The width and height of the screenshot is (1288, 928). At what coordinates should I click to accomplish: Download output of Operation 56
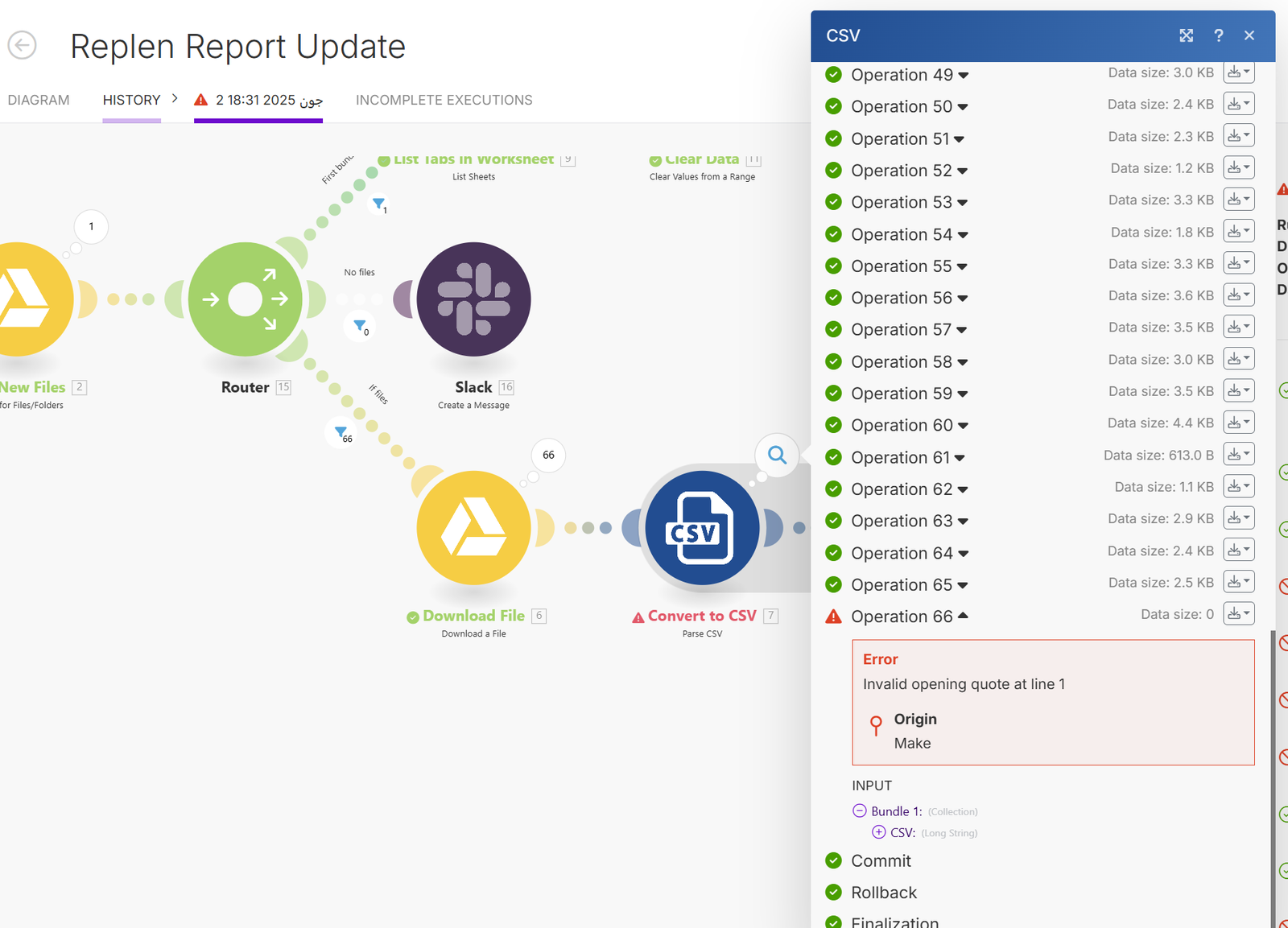[1239, 295]
